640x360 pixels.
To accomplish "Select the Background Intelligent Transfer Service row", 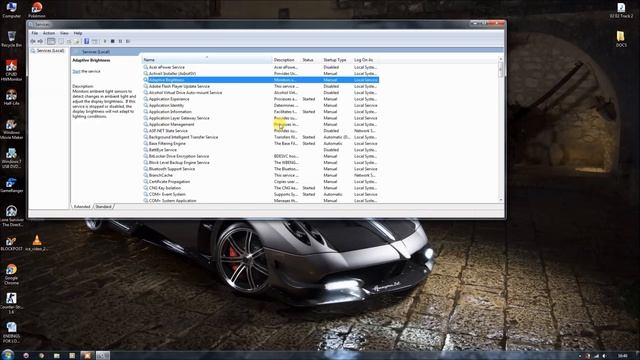I will point(260,137).
